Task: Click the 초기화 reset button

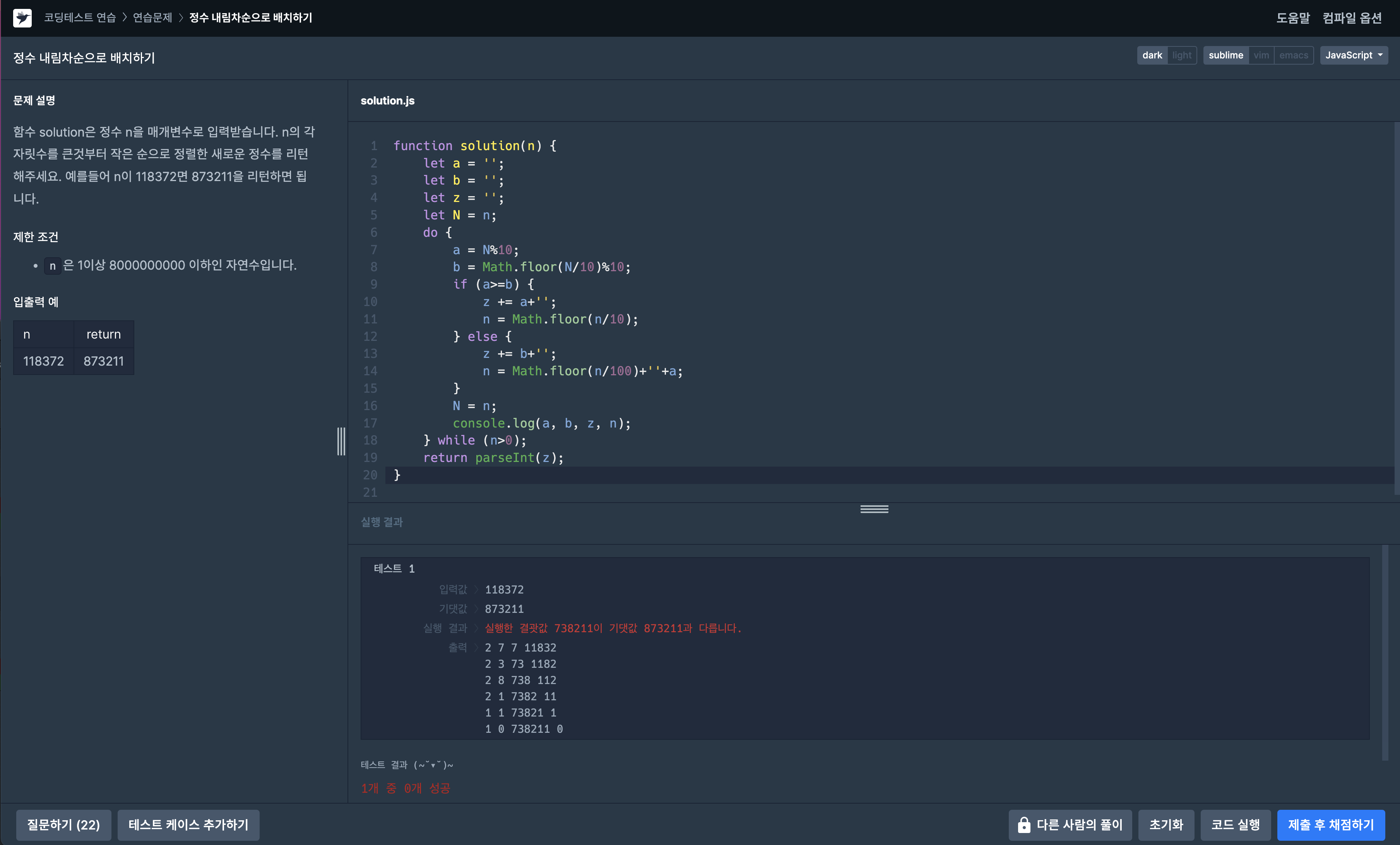Action: pyautogui.click(x=1166, y=824)
